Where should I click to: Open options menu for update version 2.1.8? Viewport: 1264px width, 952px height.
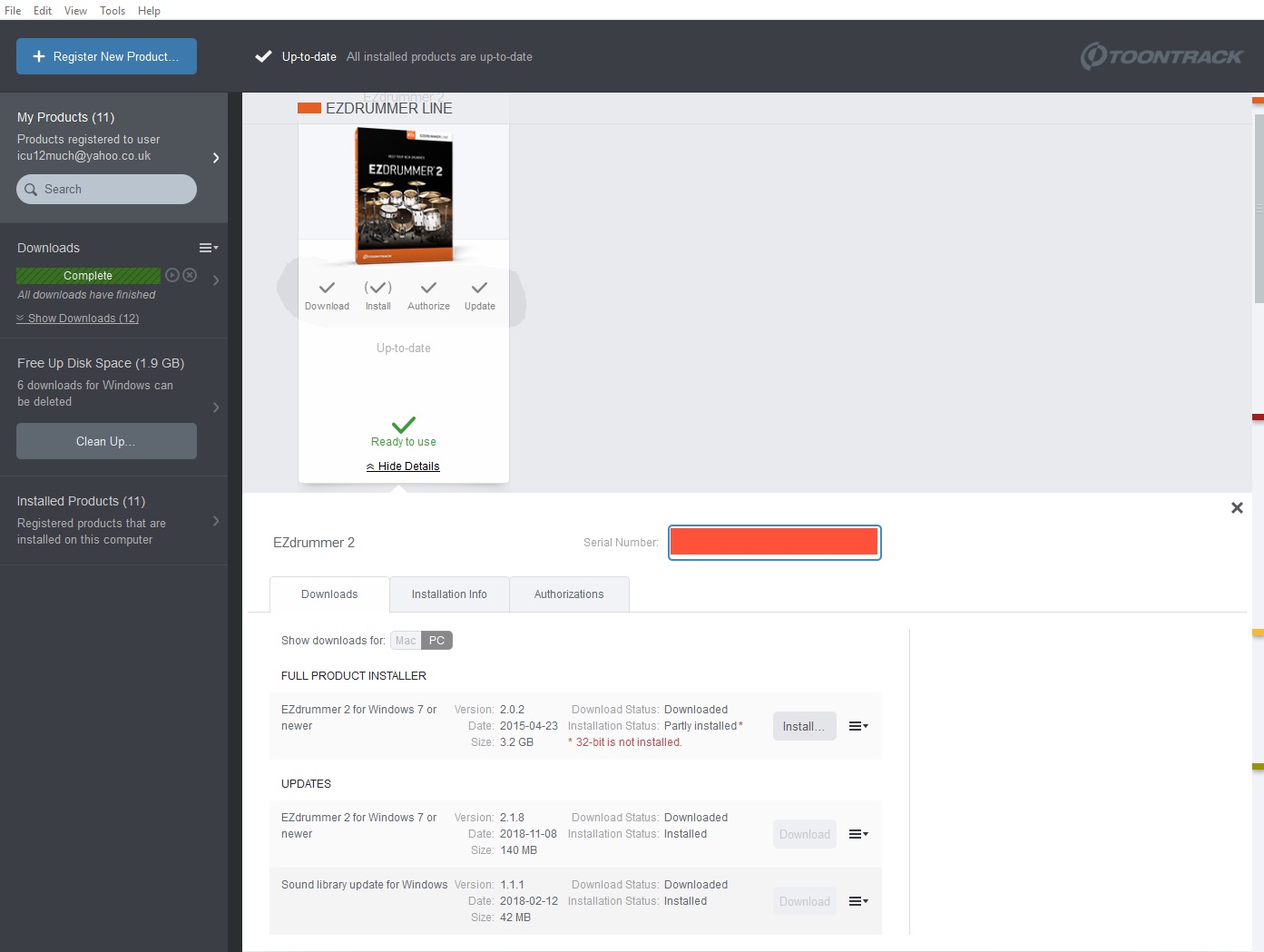[x=858, y=834]
